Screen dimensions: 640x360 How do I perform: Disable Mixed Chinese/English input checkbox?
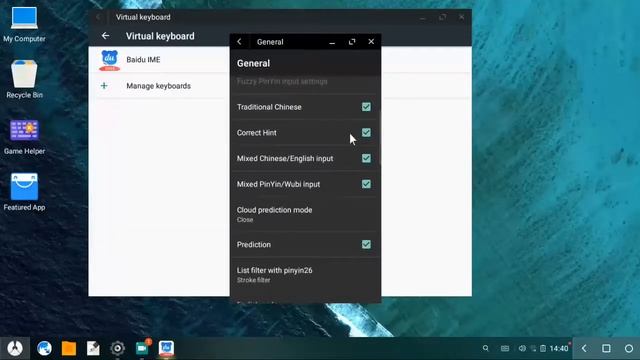(366, 158)
